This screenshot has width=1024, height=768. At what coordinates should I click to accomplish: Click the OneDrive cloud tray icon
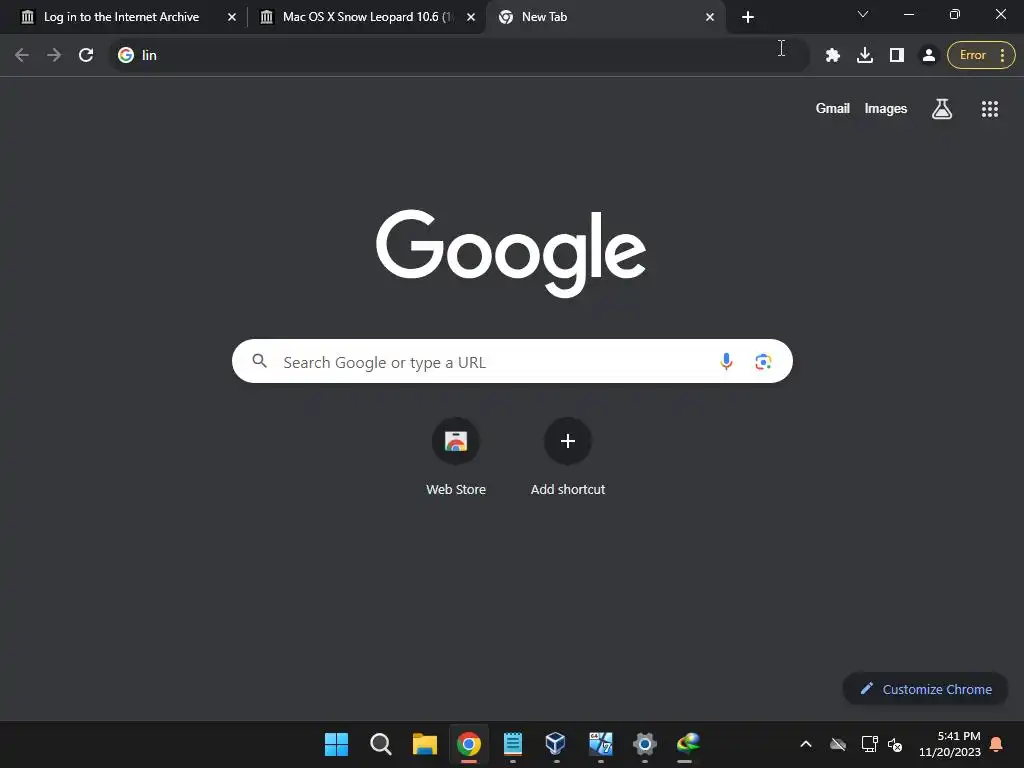coord(838,744)
